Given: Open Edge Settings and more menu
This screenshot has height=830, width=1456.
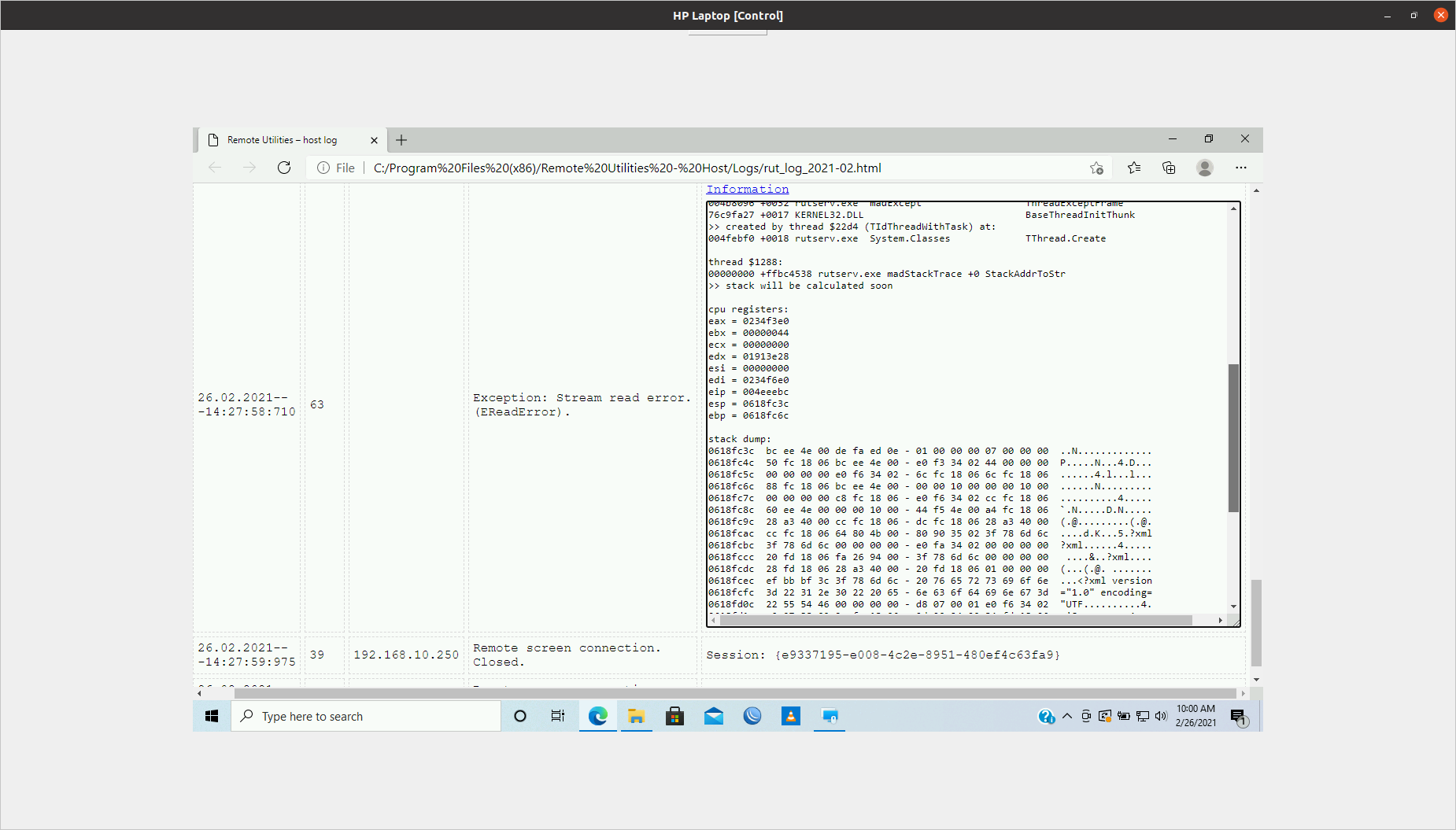Looking at the screenshot, I should (1241, 168).
